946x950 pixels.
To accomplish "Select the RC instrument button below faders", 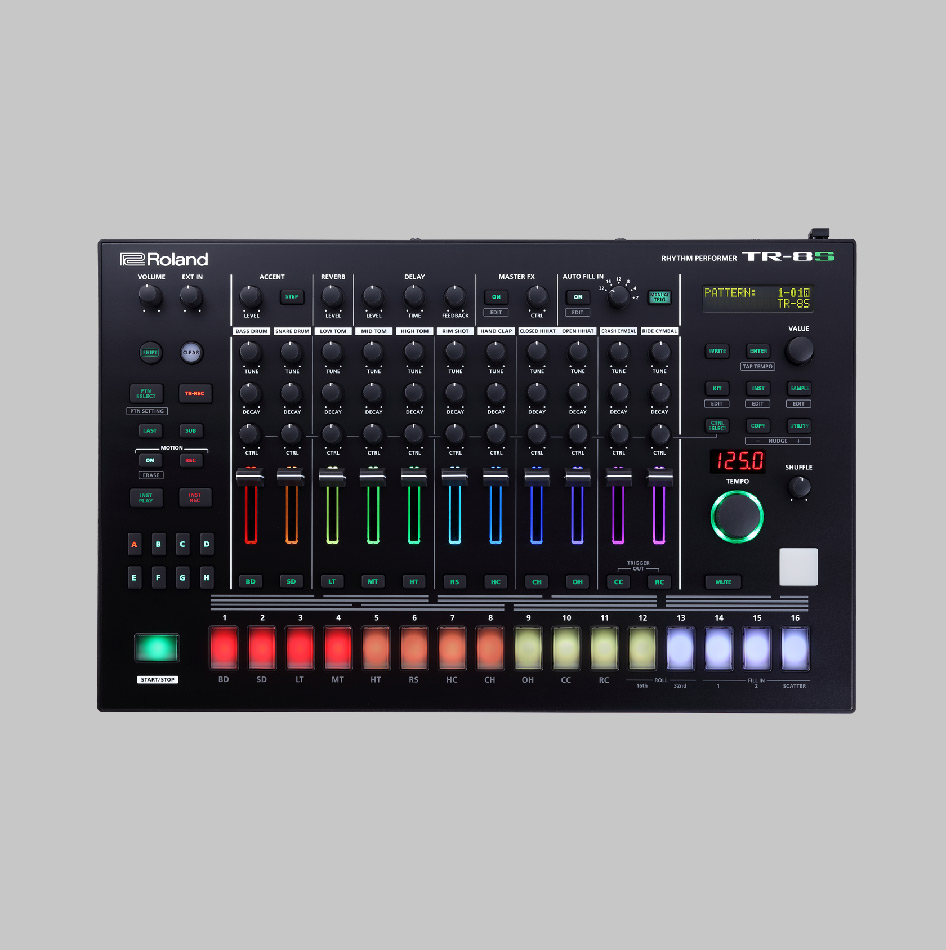I will (x=659, y=582).
